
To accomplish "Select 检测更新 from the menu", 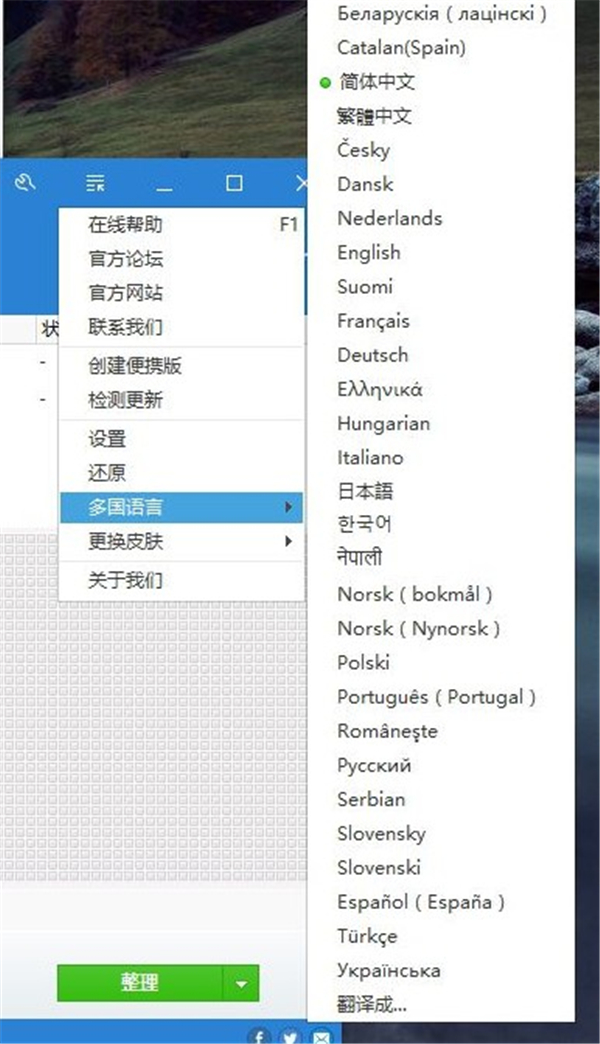I will (125, 400).
